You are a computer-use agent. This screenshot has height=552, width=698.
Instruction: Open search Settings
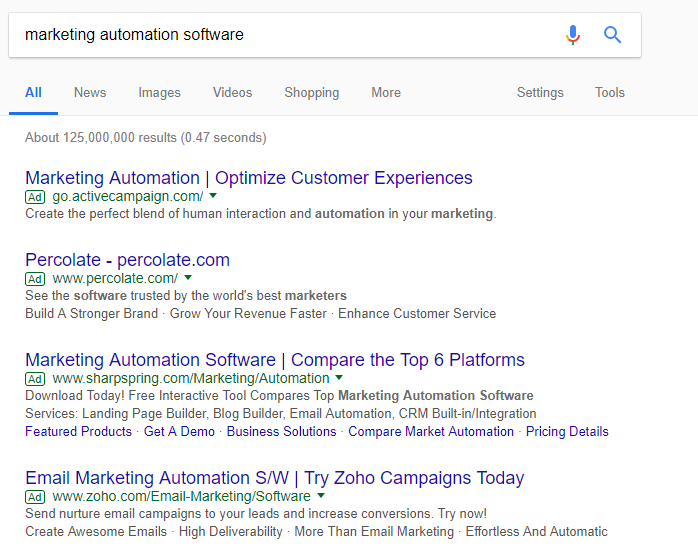[x=540, y=93]
